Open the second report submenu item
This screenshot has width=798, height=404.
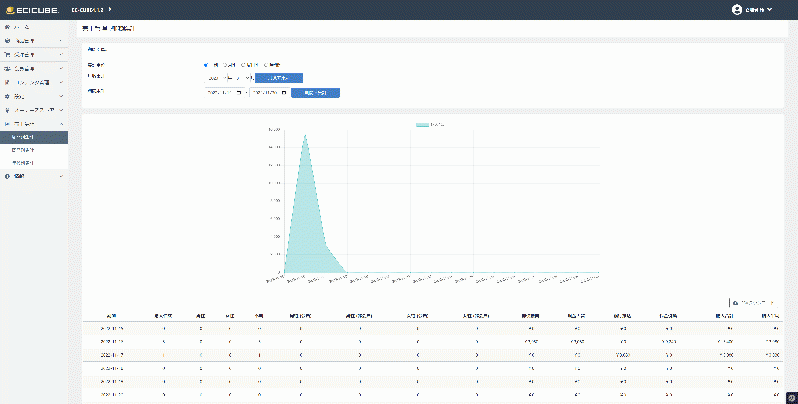pos(34,150)
